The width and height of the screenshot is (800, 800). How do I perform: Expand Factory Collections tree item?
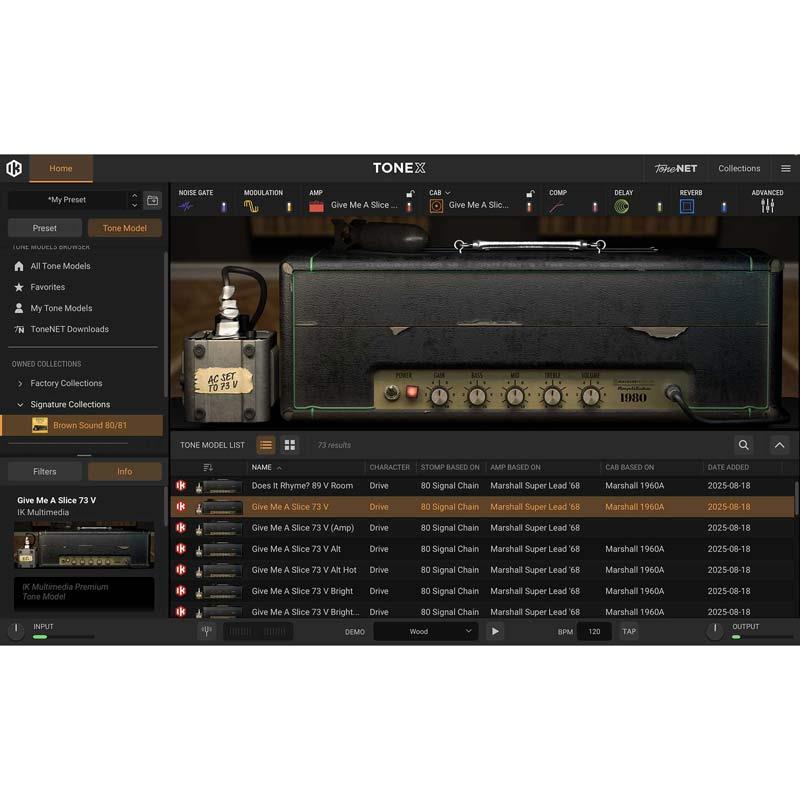pyautogui.click(x=21, y=383)
